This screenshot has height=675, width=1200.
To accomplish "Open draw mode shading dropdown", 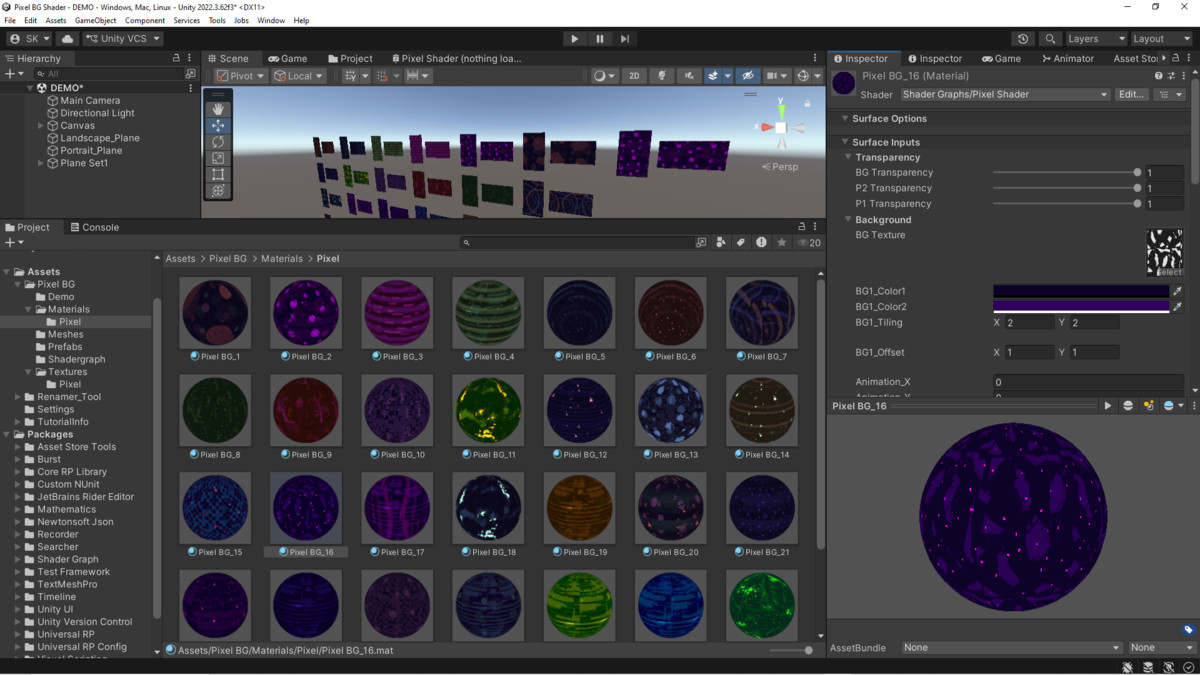I will [x=604, y=76].
